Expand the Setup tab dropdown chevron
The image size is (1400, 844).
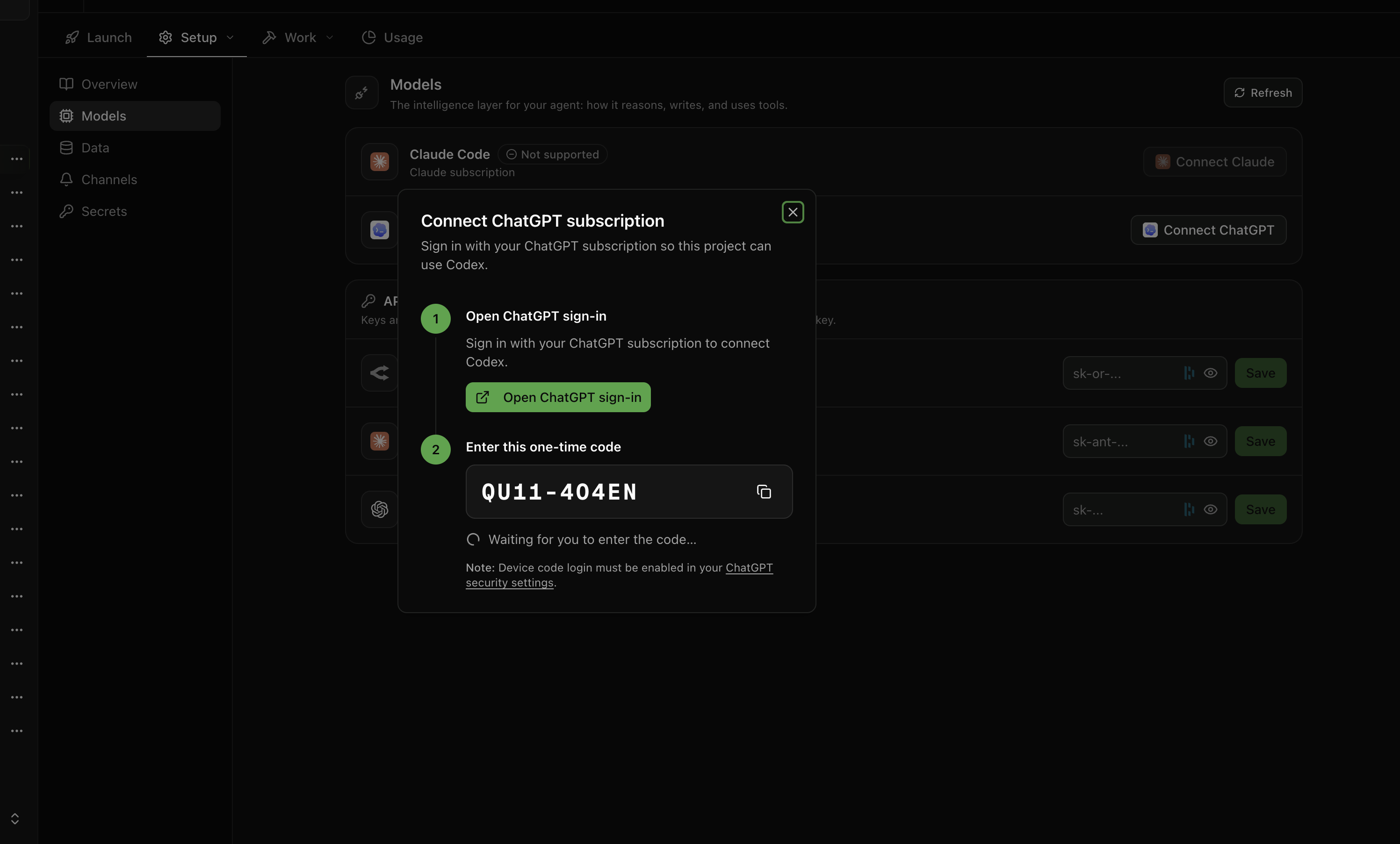230,37
